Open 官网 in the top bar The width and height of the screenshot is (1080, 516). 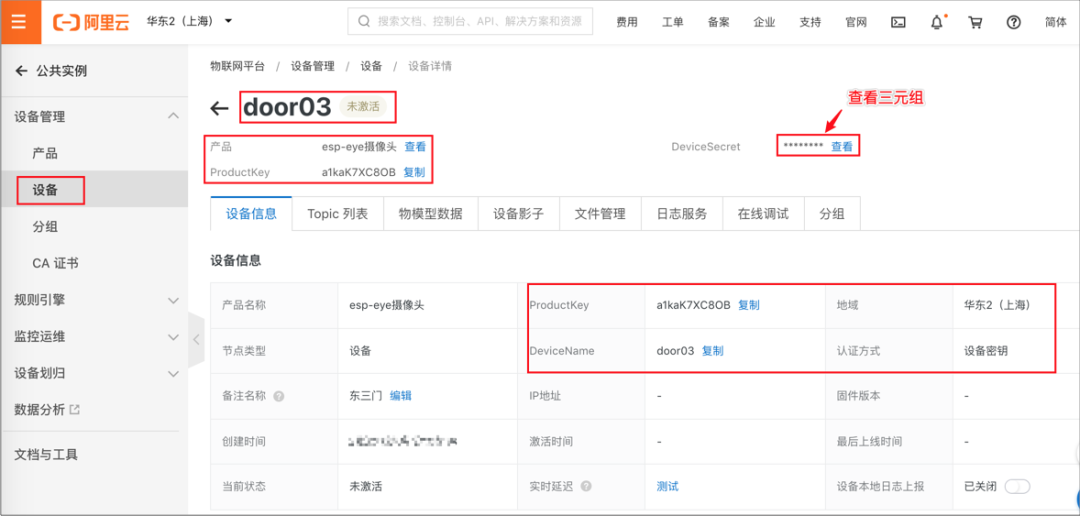(x=855, y=22)
